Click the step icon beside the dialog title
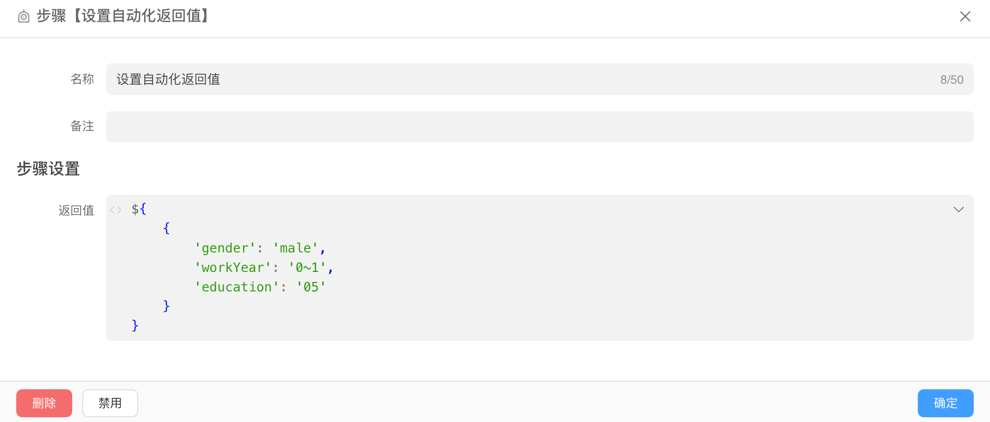The height and width of the screenshot is (422, 990). click(x=24, y=17)
